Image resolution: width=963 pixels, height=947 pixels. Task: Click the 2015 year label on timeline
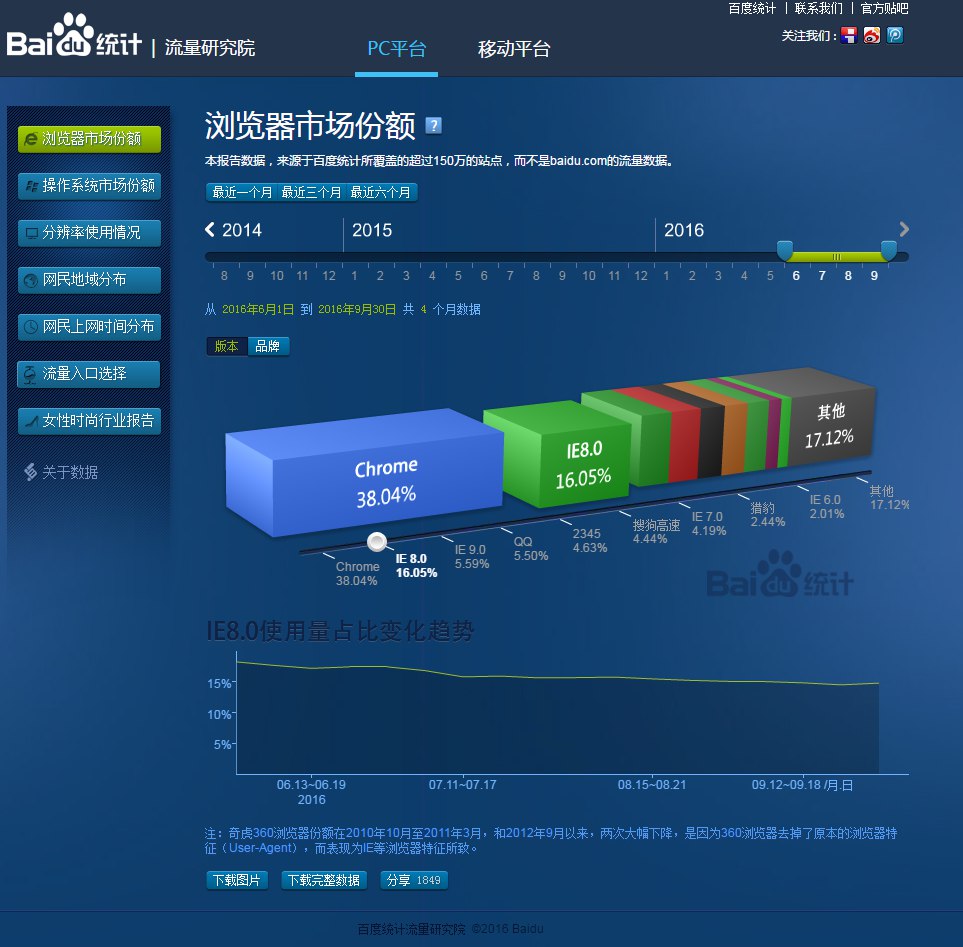[x=372, y=230]
